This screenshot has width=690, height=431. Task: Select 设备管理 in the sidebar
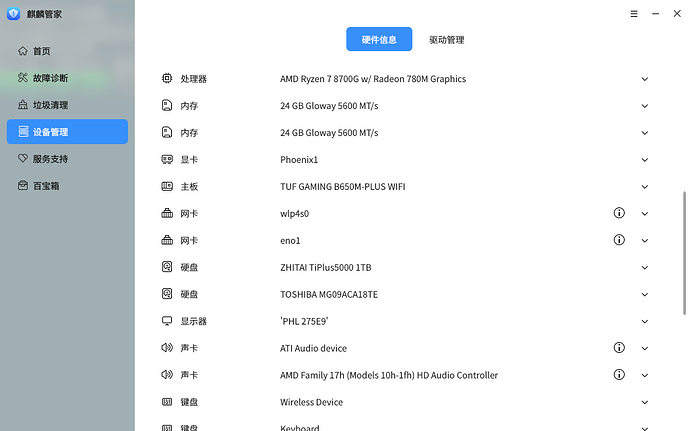pyautogui.click(x=67, y=132)
